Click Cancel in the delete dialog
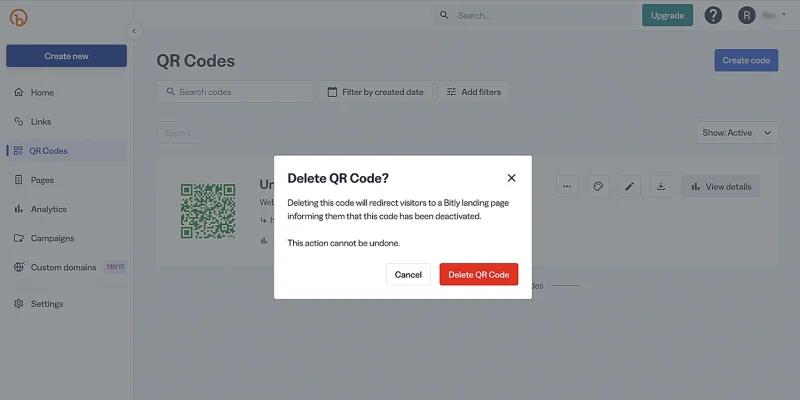The image size is (800, 400). (x=408, y=274)
